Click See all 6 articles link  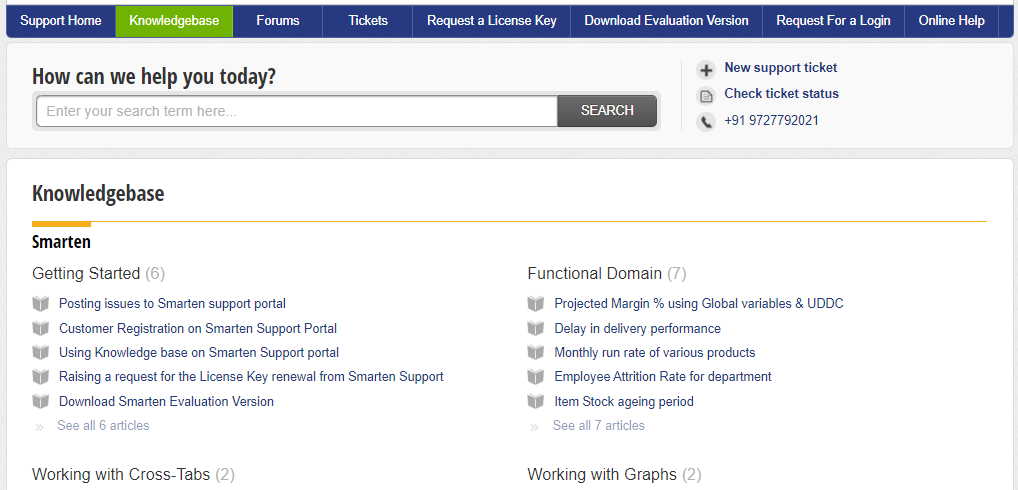[x=103, y=426]
